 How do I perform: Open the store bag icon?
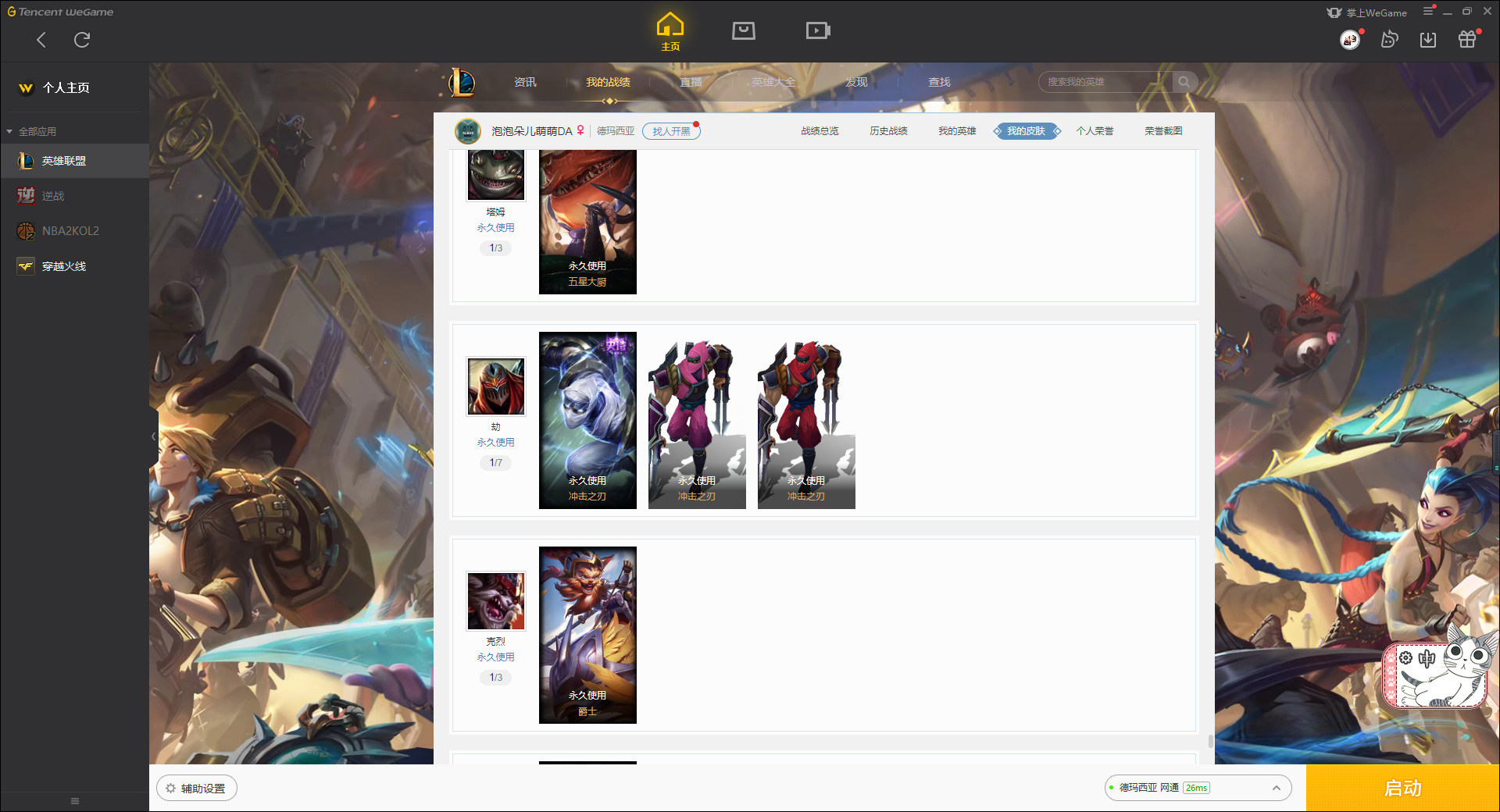(x=744, y=30)
